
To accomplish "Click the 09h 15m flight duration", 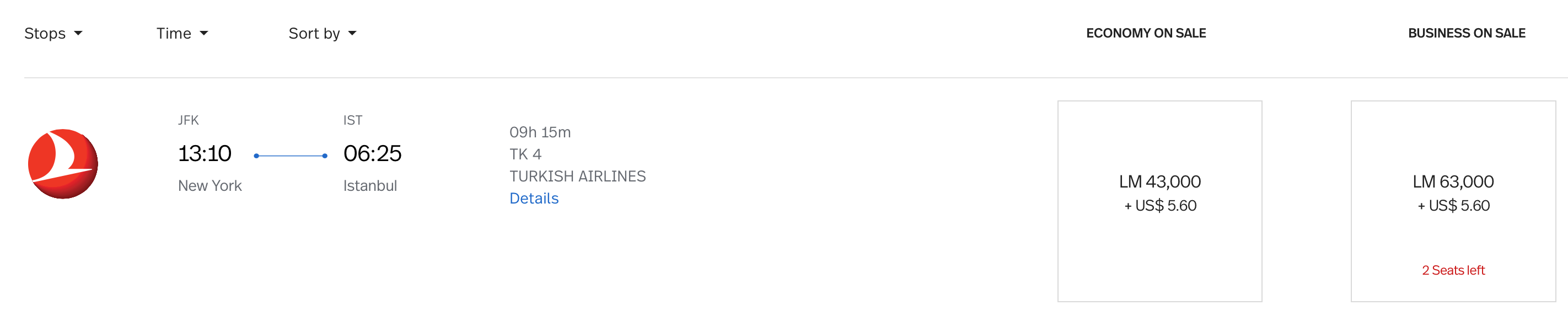I will (x=540, y=132).
